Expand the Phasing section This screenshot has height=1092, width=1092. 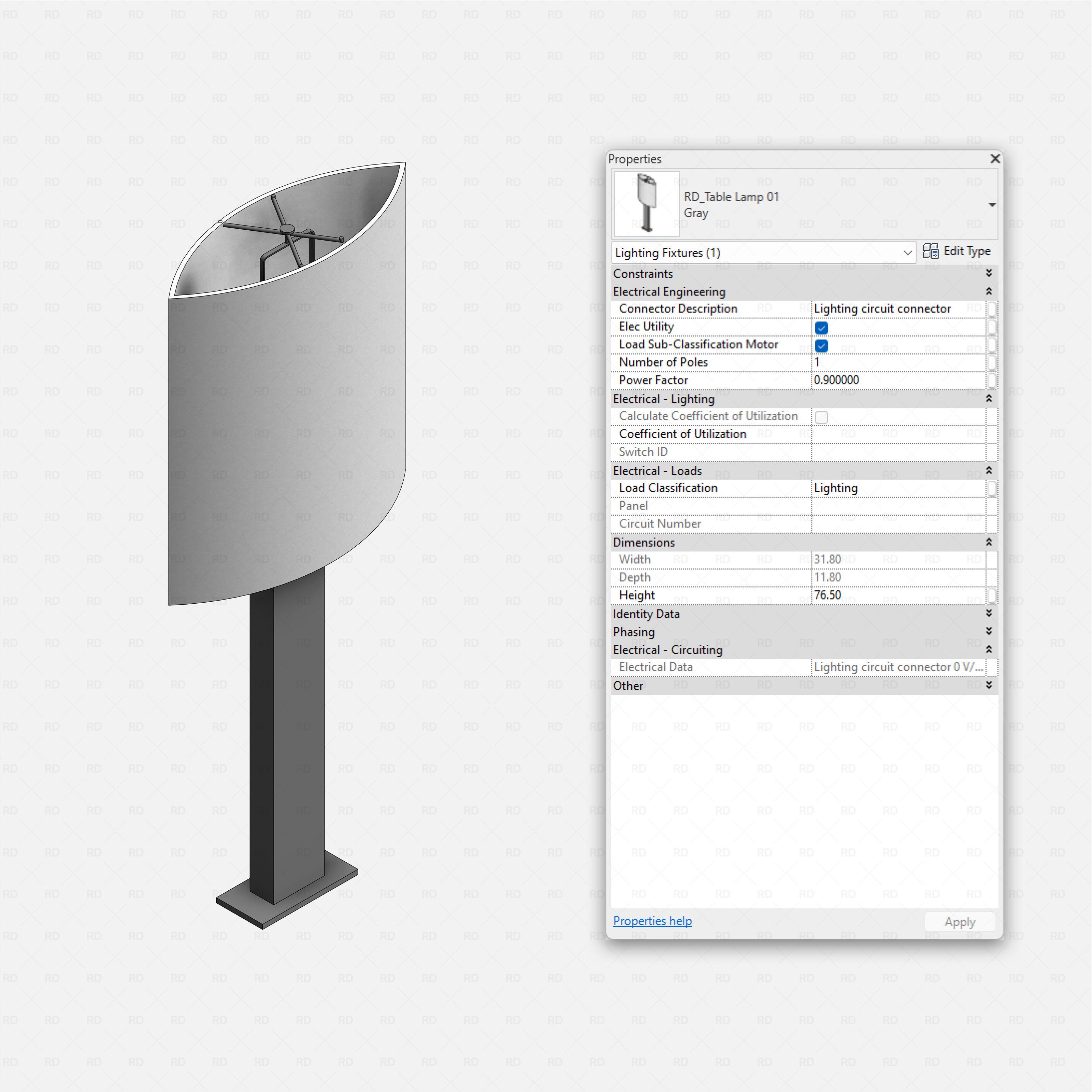point(989,631)
